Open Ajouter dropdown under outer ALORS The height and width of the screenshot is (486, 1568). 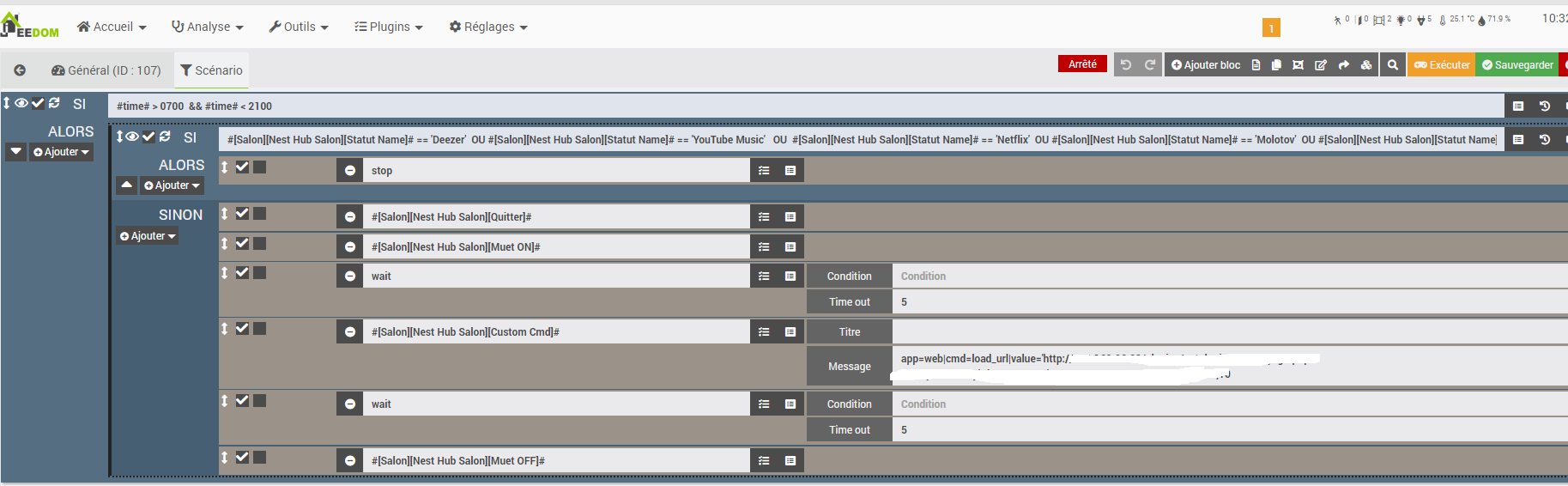tap(61, 152)
